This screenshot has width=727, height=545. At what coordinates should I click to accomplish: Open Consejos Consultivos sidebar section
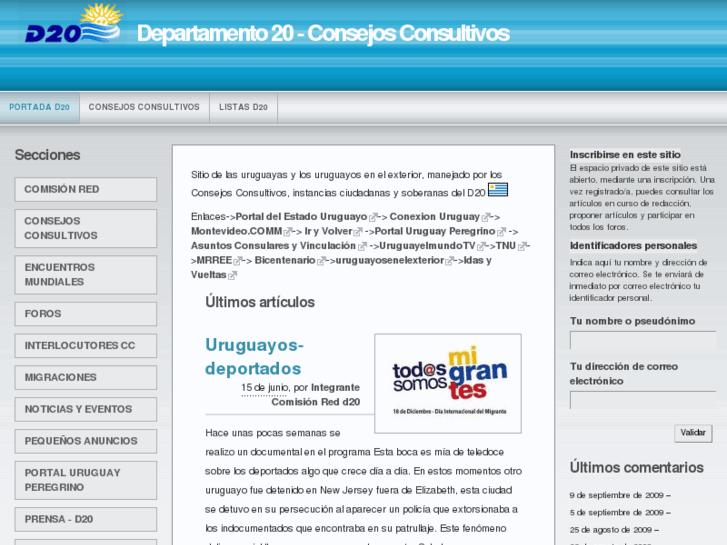pyautogui.click(x=86, y=228)
